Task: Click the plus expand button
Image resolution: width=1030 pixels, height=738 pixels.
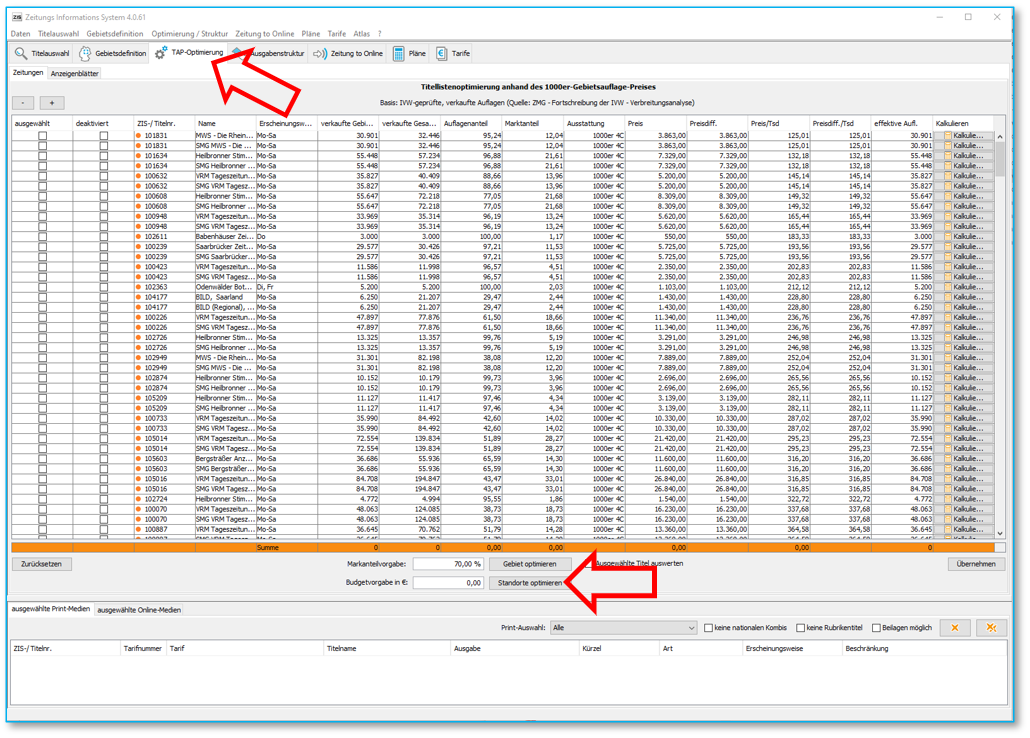Action: pyautogui.click(x=51, y=103)
